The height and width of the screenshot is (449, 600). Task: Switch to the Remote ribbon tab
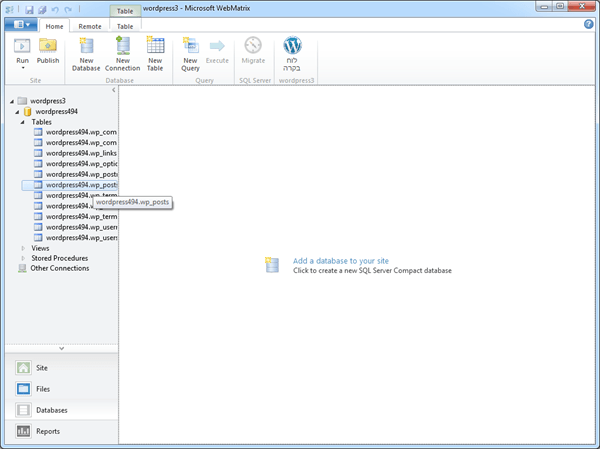[x=90, y=26]
